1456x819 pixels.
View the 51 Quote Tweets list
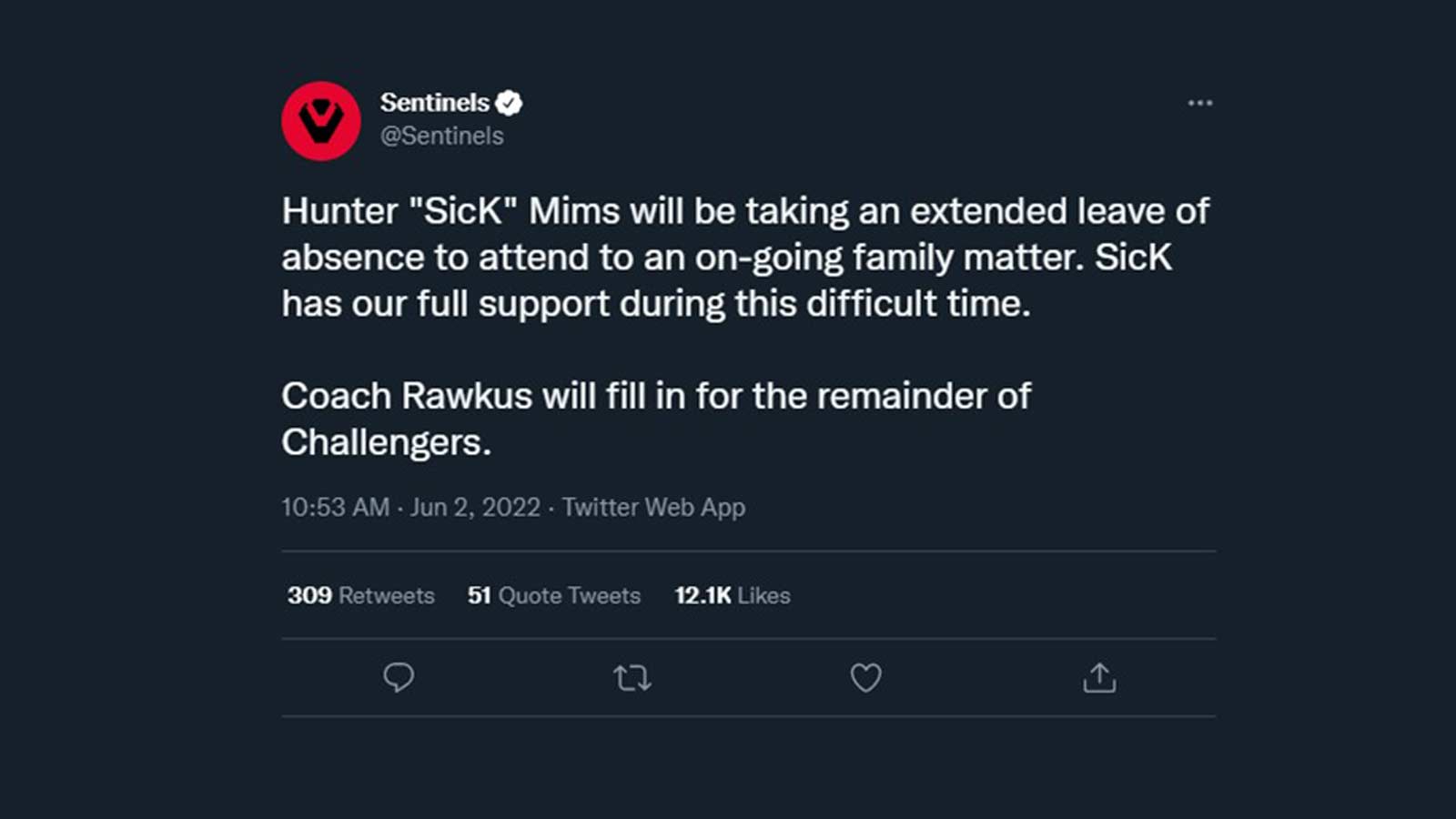pyautogui.click(x=553, y=595)
